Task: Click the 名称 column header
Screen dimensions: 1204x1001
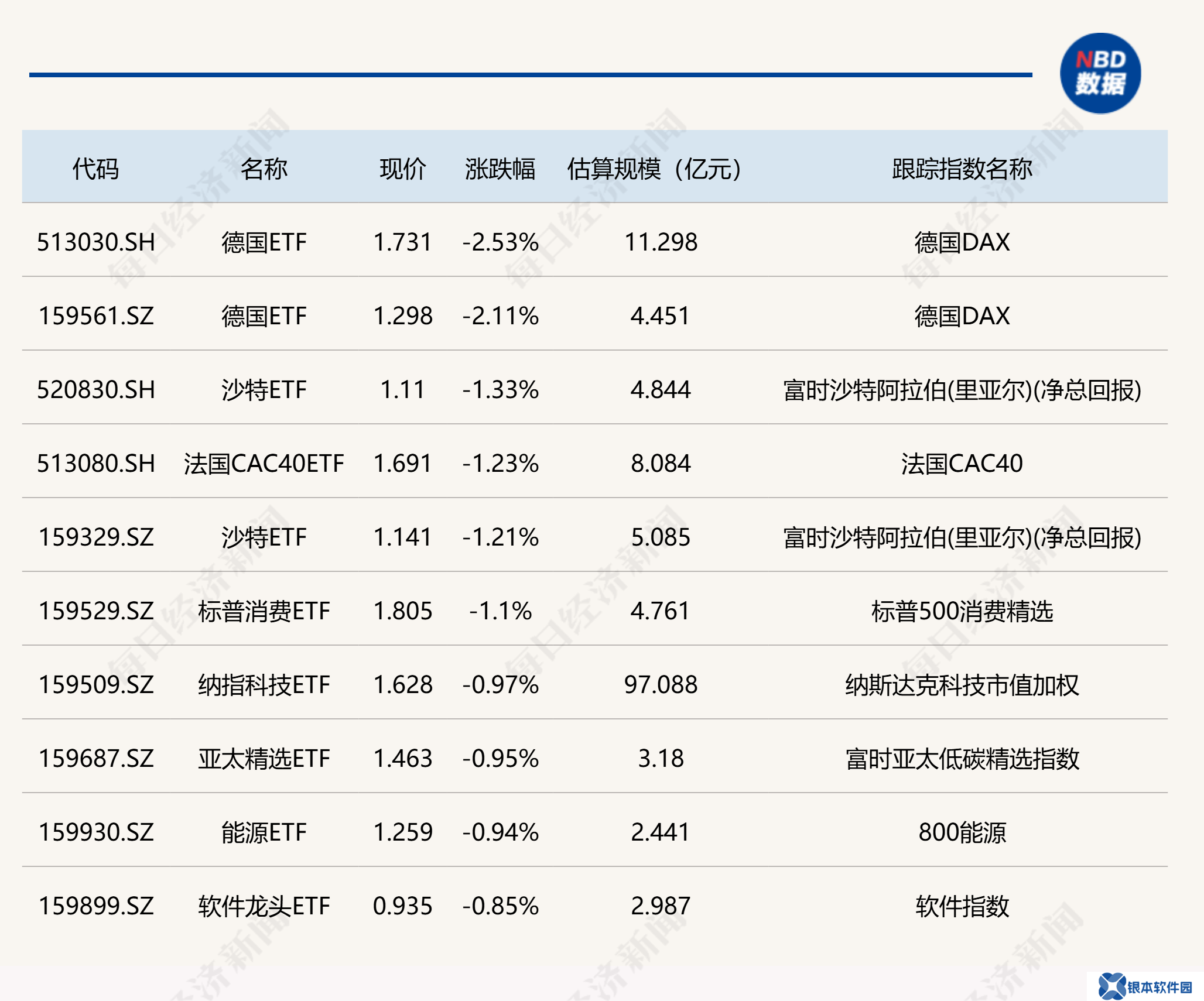Action: 264,169
